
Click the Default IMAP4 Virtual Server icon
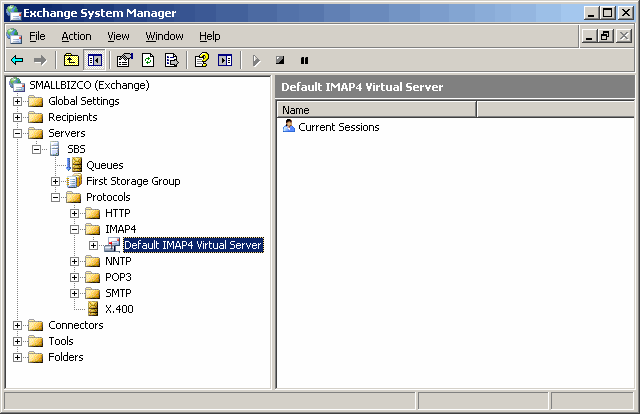coord(112,245)
